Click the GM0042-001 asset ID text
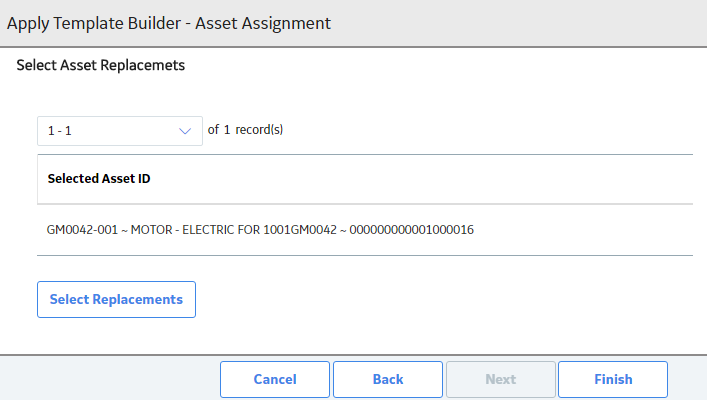Viewport: 707px width, 400px height. click(x=77, y=230)
